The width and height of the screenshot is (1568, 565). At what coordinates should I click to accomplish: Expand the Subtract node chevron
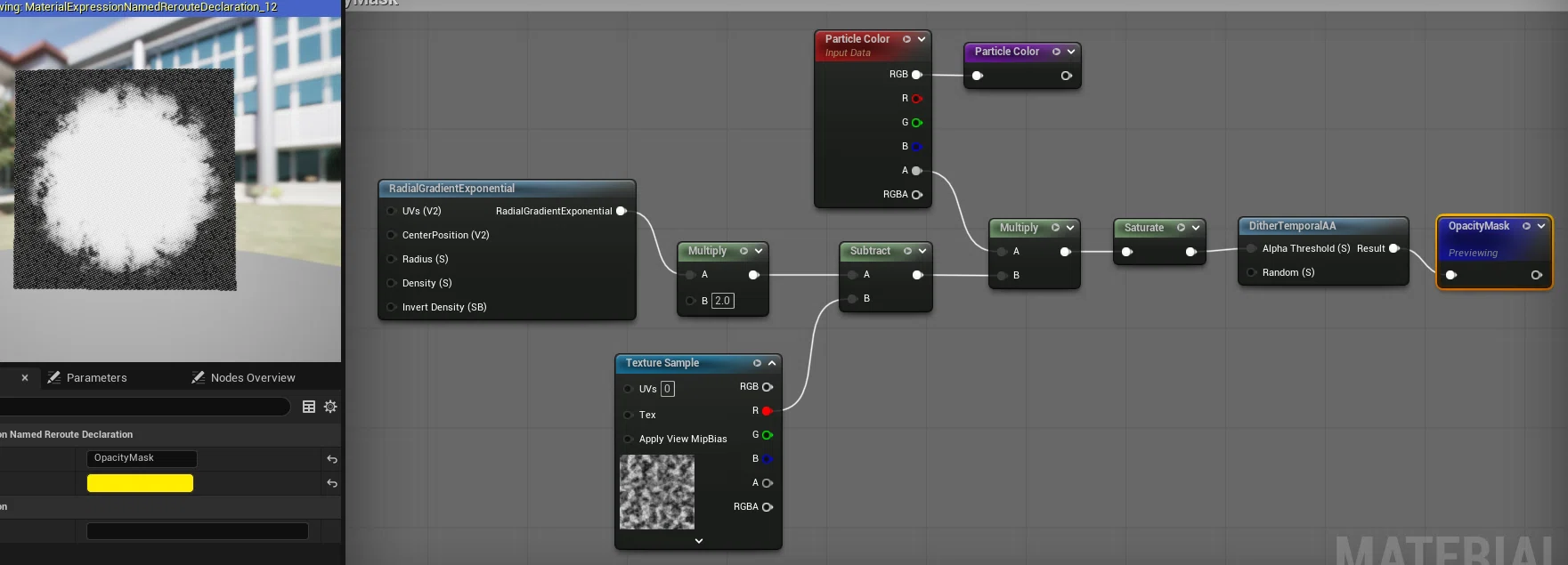pos(922,251)
